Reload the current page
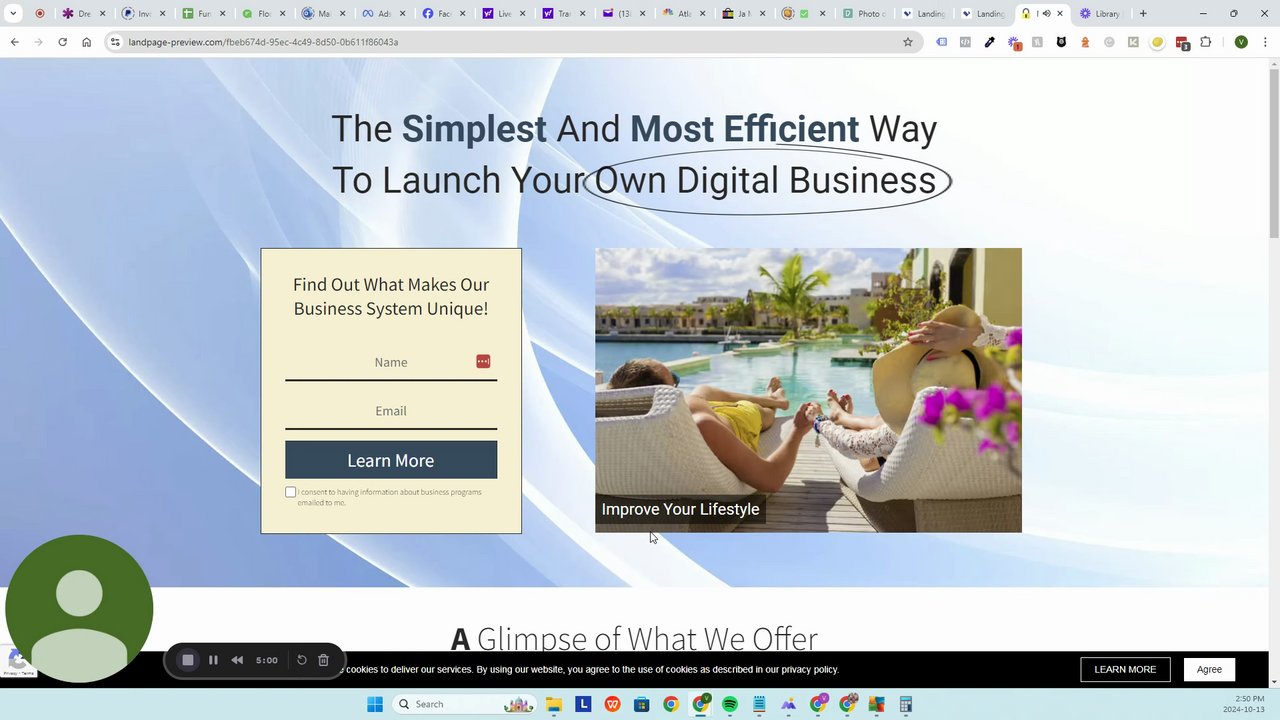The width and height of the screenshot is (1280, 720). coord(62,42)
